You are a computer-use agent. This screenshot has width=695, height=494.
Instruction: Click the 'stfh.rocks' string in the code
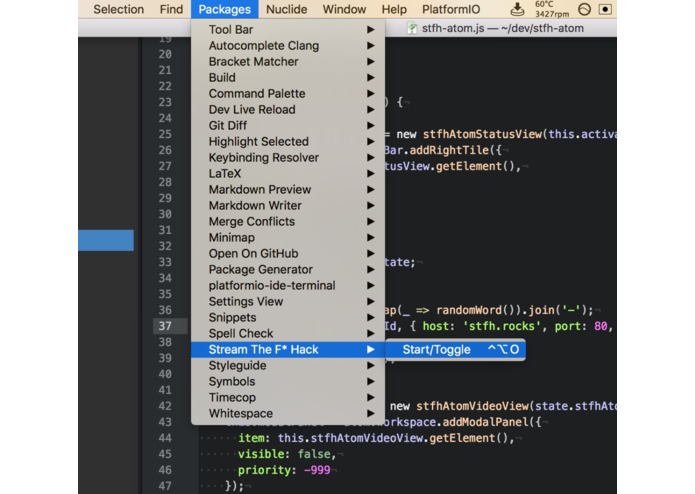point(502,326)
